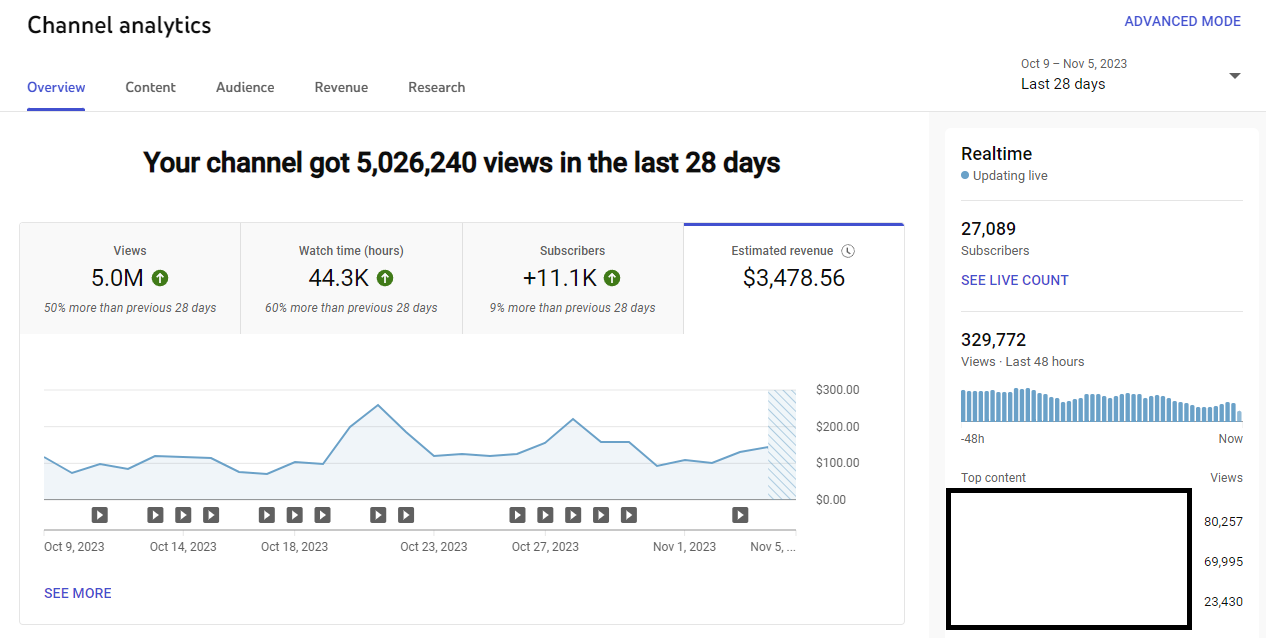Go to the Revenue tab
The width and height of the screenshot is (1266, 638).
[341, 87]
